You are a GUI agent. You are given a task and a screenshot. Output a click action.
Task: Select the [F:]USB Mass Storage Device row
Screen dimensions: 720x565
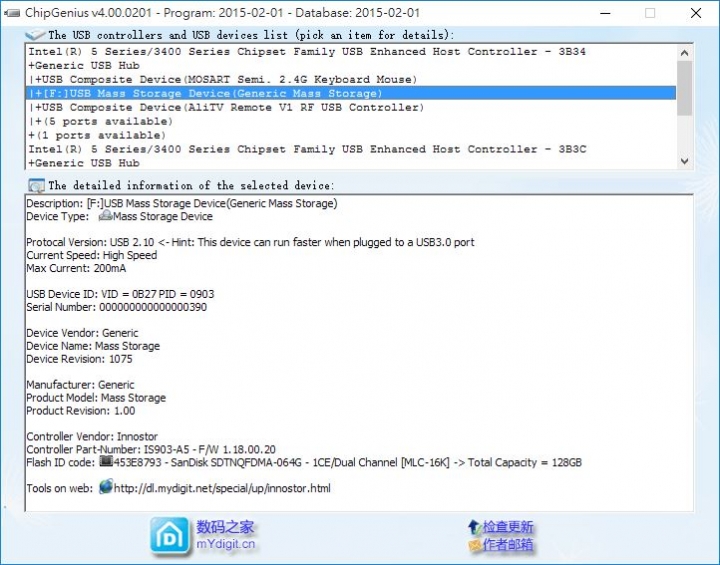351,93
